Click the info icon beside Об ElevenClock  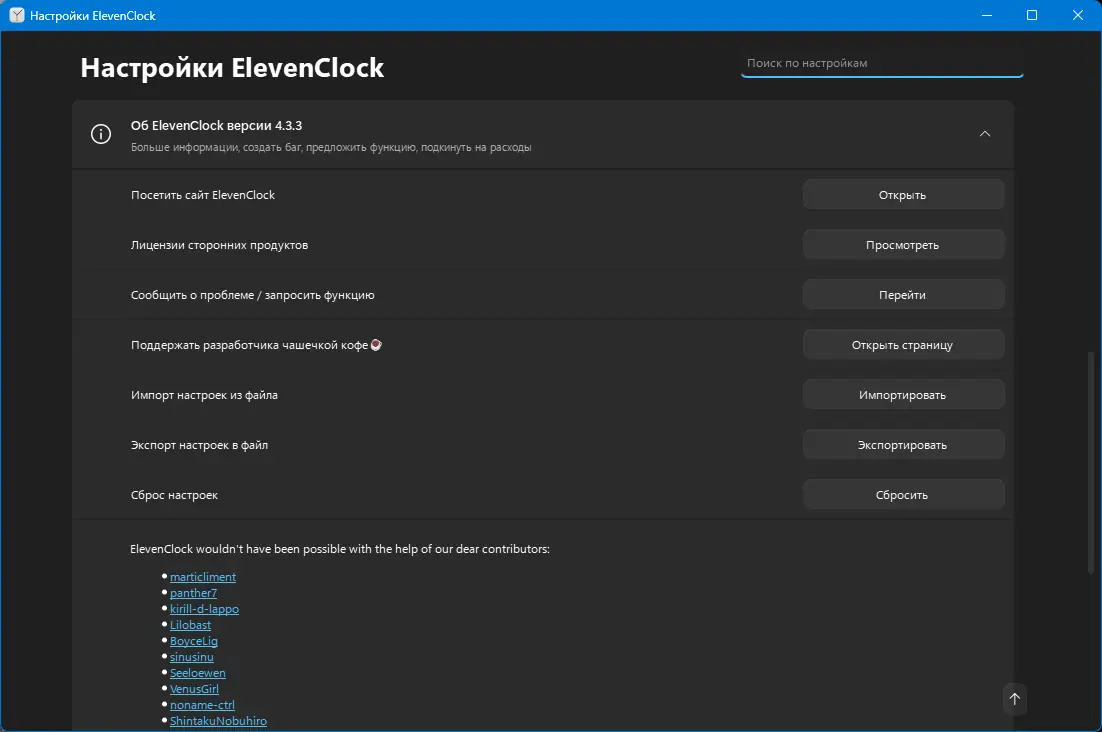point(101,134)
